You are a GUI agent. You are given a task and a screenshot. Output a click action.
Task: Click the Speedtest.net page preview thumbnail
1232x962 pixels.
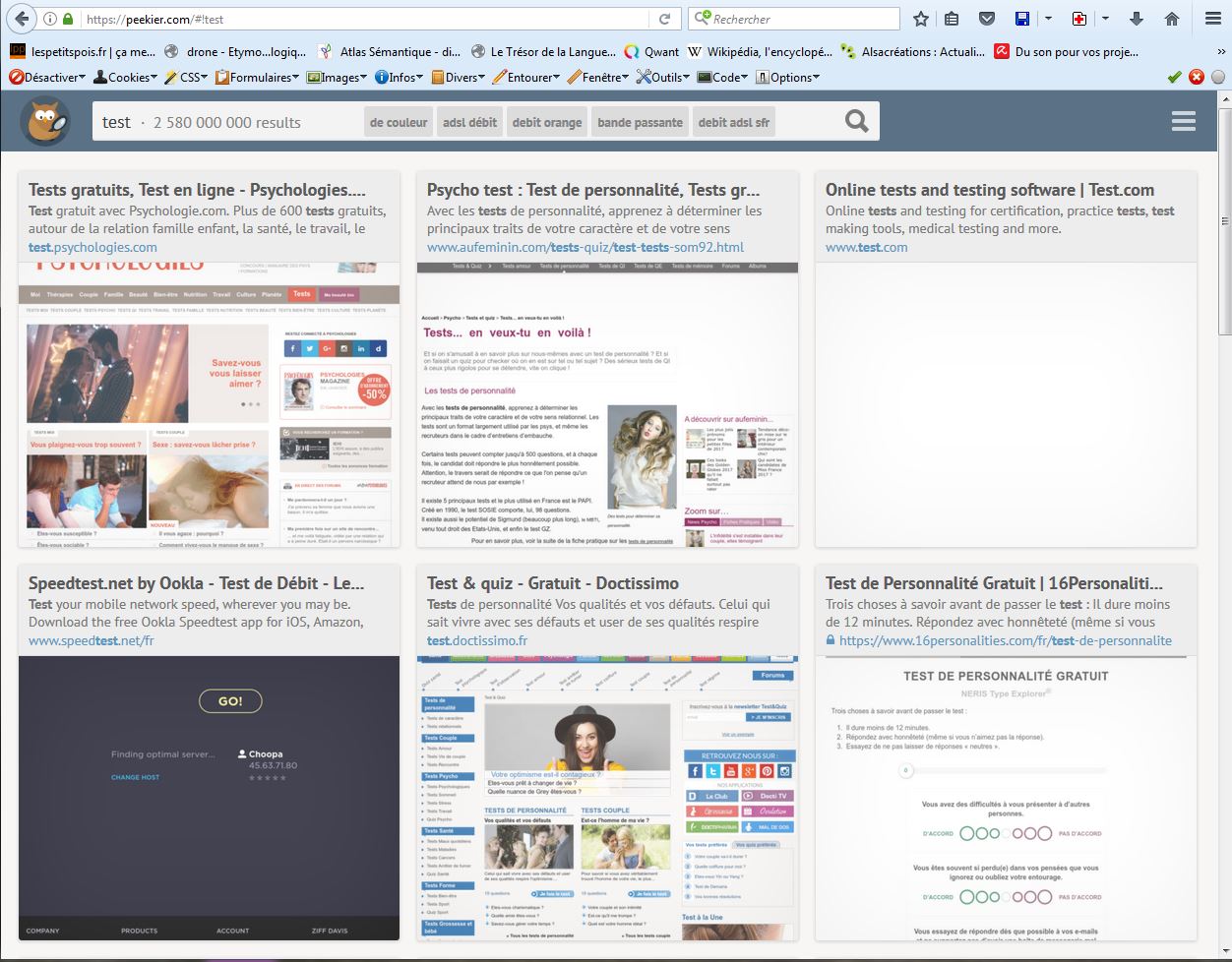coord(209,798)
